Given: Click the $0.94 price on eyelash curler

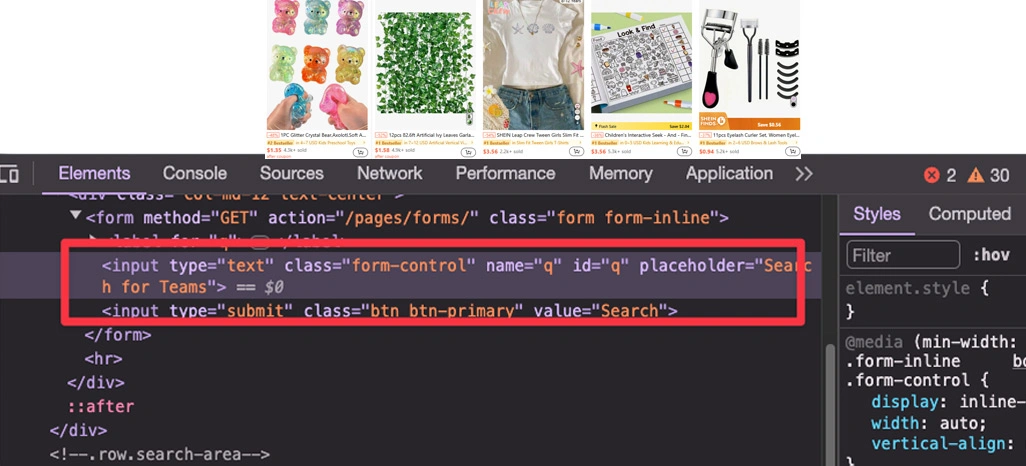Looking at the screenshot, I should pos(706,151).
